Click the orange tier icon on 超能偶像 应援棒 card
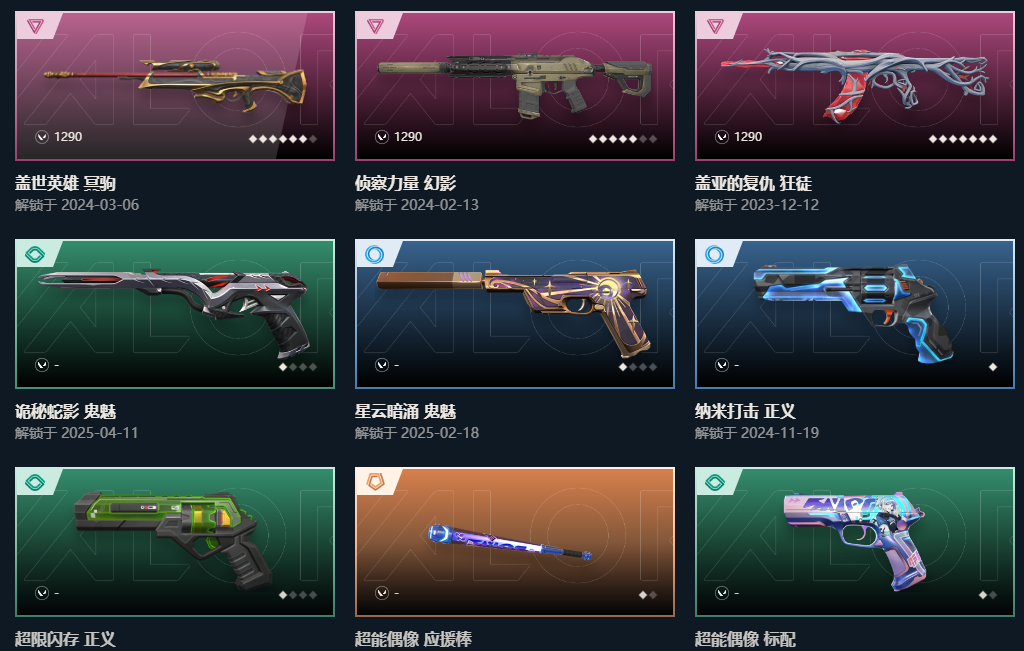Screen dimensions: 1024x651 [376, 482]
